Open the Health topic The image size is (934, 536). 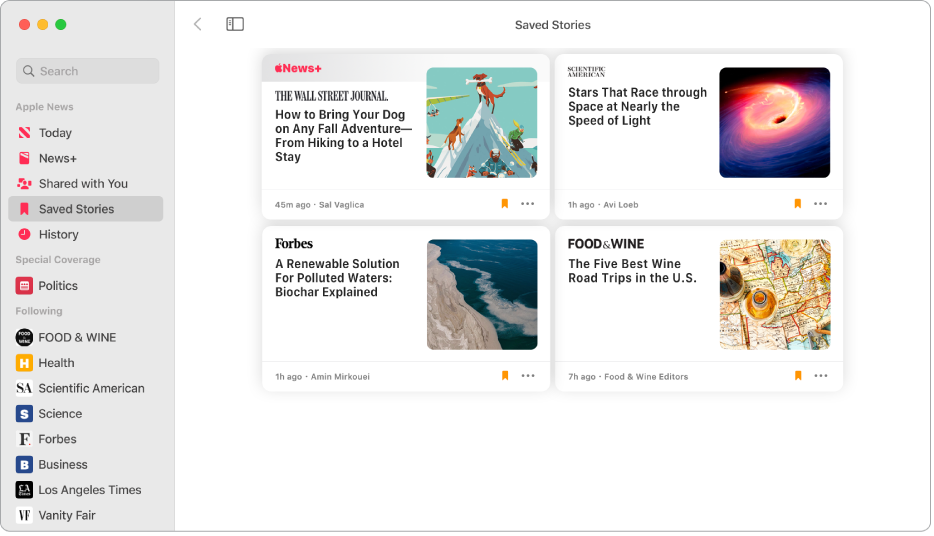tap(86, 363)
